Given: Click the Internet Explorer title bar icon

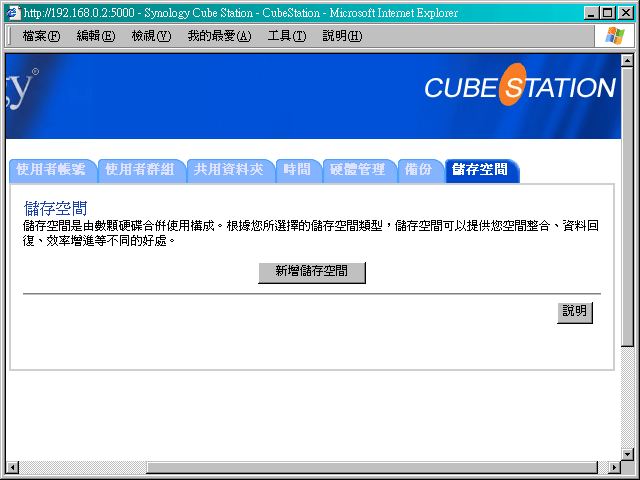Looking at the screenshot, I should click(x=14, y=13).
